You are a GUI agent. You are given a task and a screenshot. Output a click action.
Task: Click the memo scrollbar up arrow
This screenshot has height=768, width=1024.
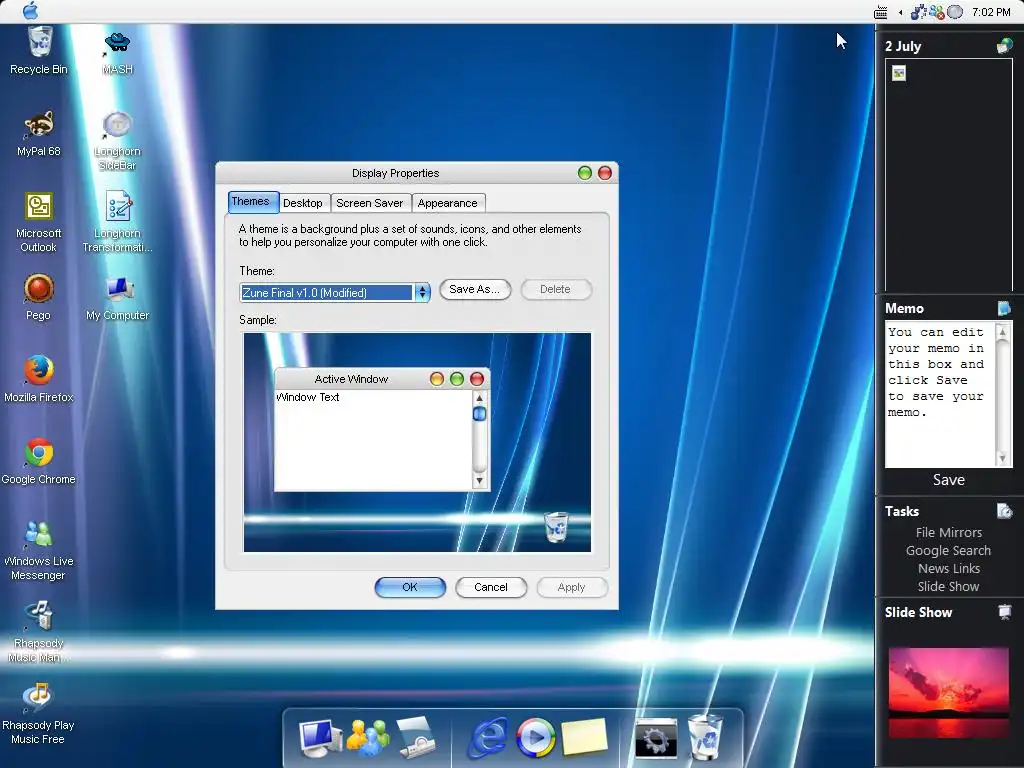click(x=1002, y=332)
